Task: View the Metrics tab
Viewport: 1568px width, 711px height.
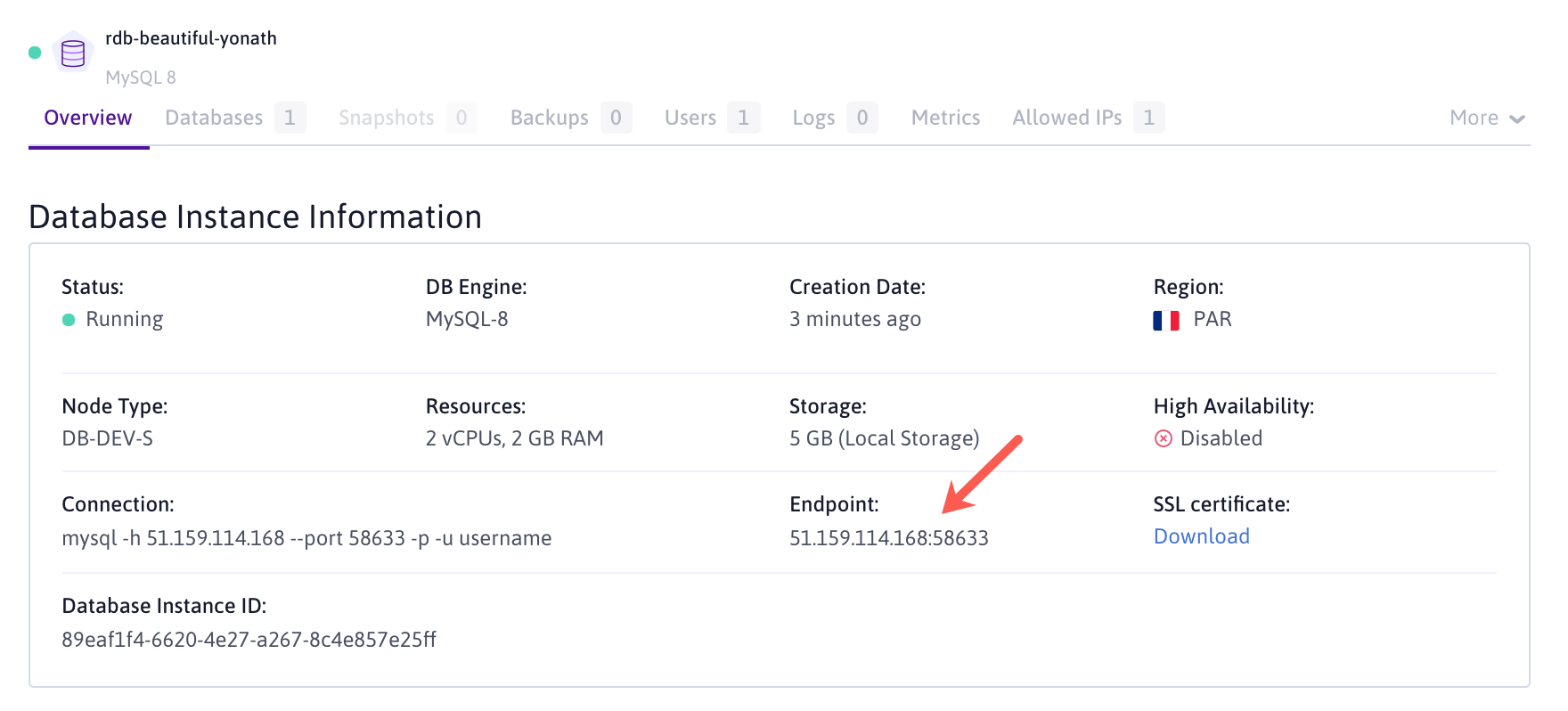Action: pos(945,118)
